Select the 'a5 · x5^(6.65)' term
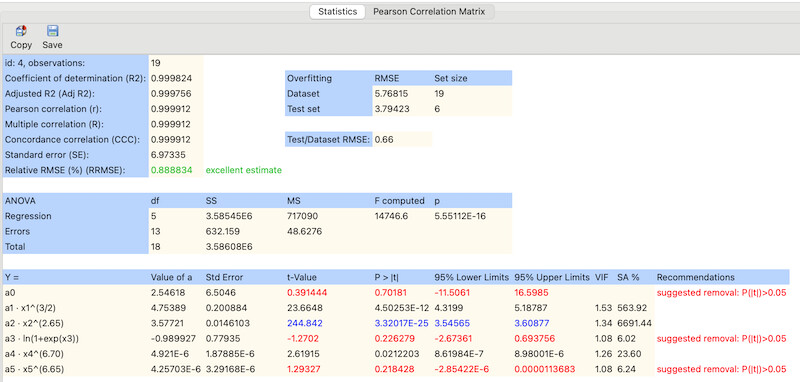 [33, 369]
